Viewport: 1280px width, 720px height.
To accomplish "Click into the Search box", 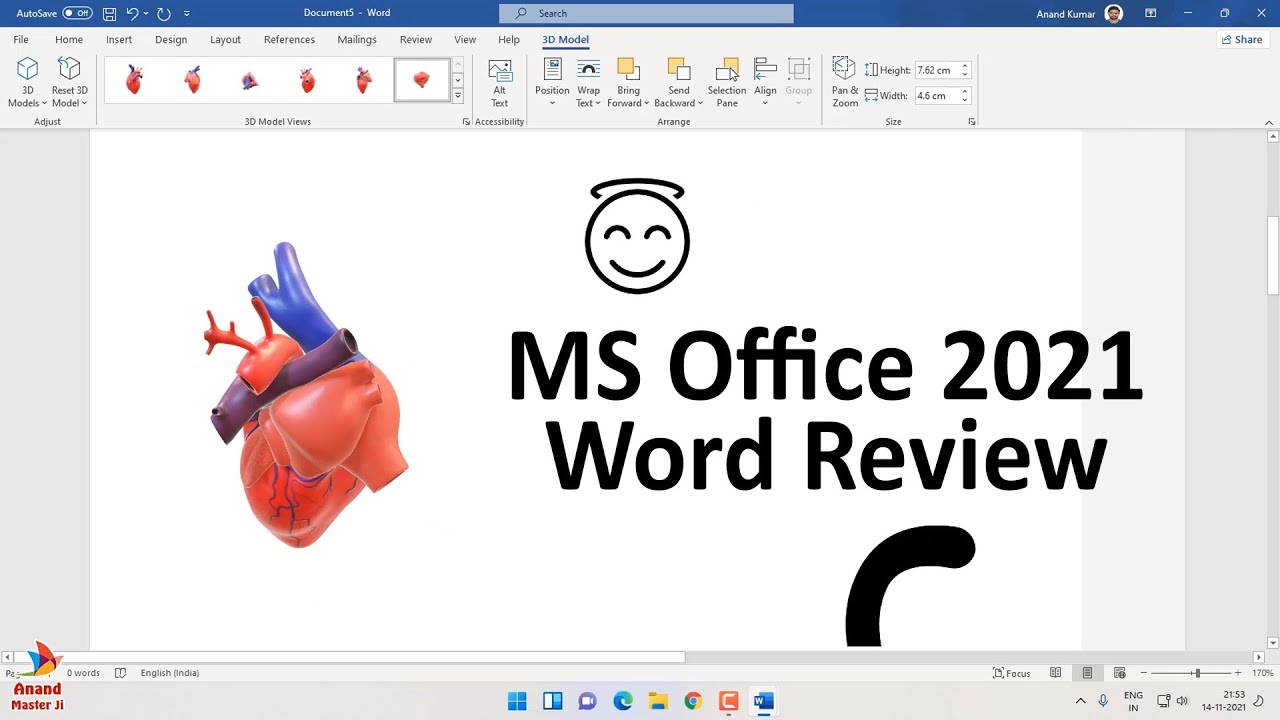I will (646, 13).
